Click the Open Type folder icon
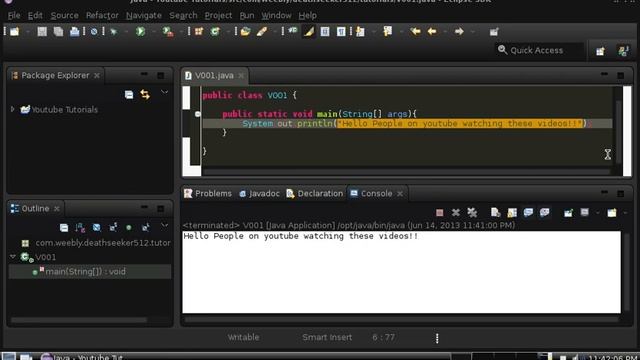 pos(245,32)
